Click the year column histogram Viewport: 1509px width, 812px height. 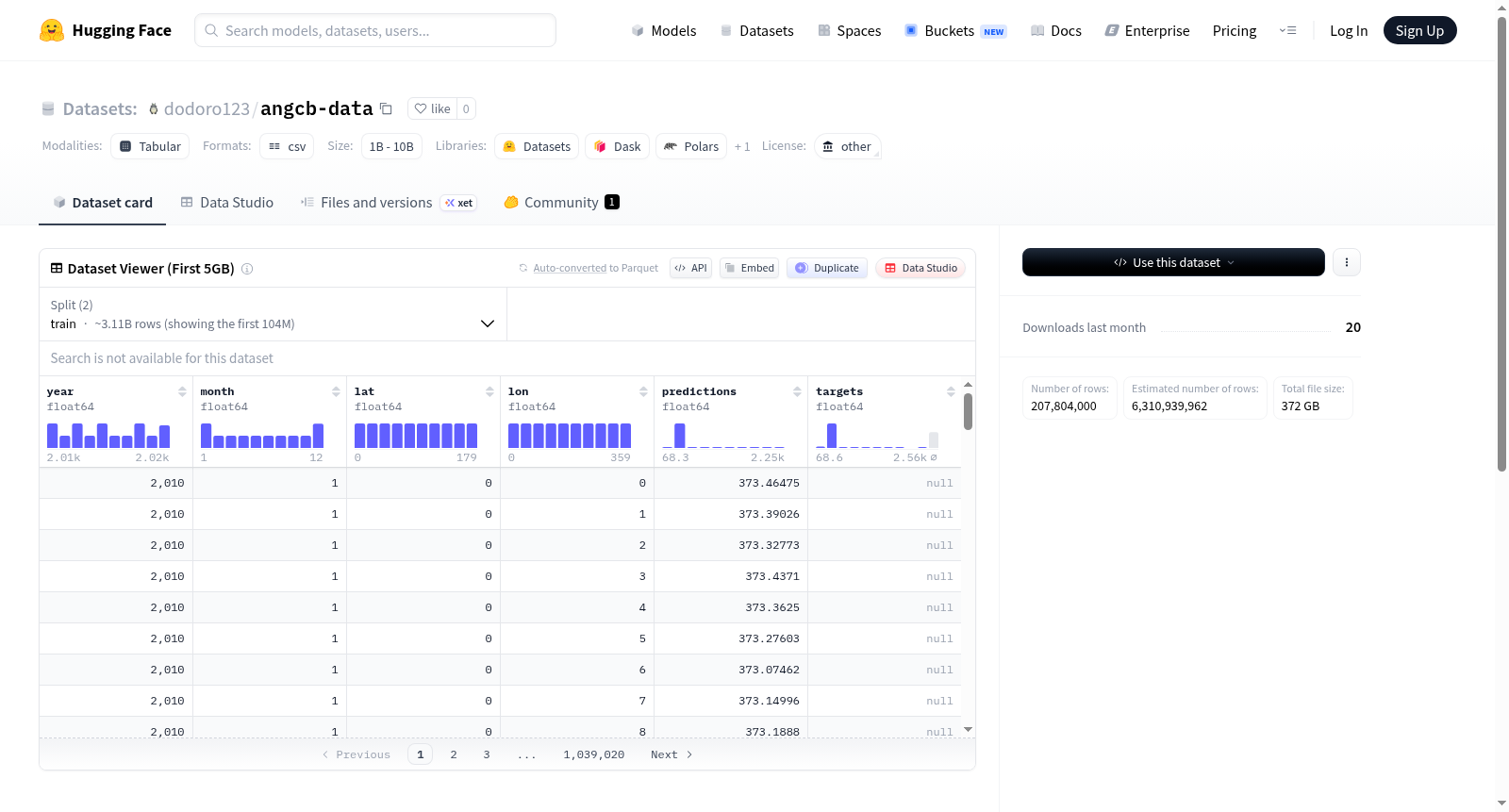coord(108,435)
